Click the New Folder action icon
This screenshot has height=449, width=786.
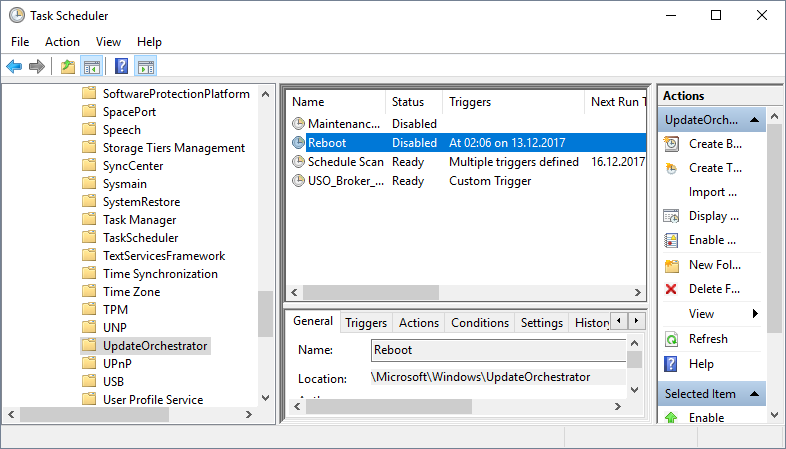tap(670, 265)
